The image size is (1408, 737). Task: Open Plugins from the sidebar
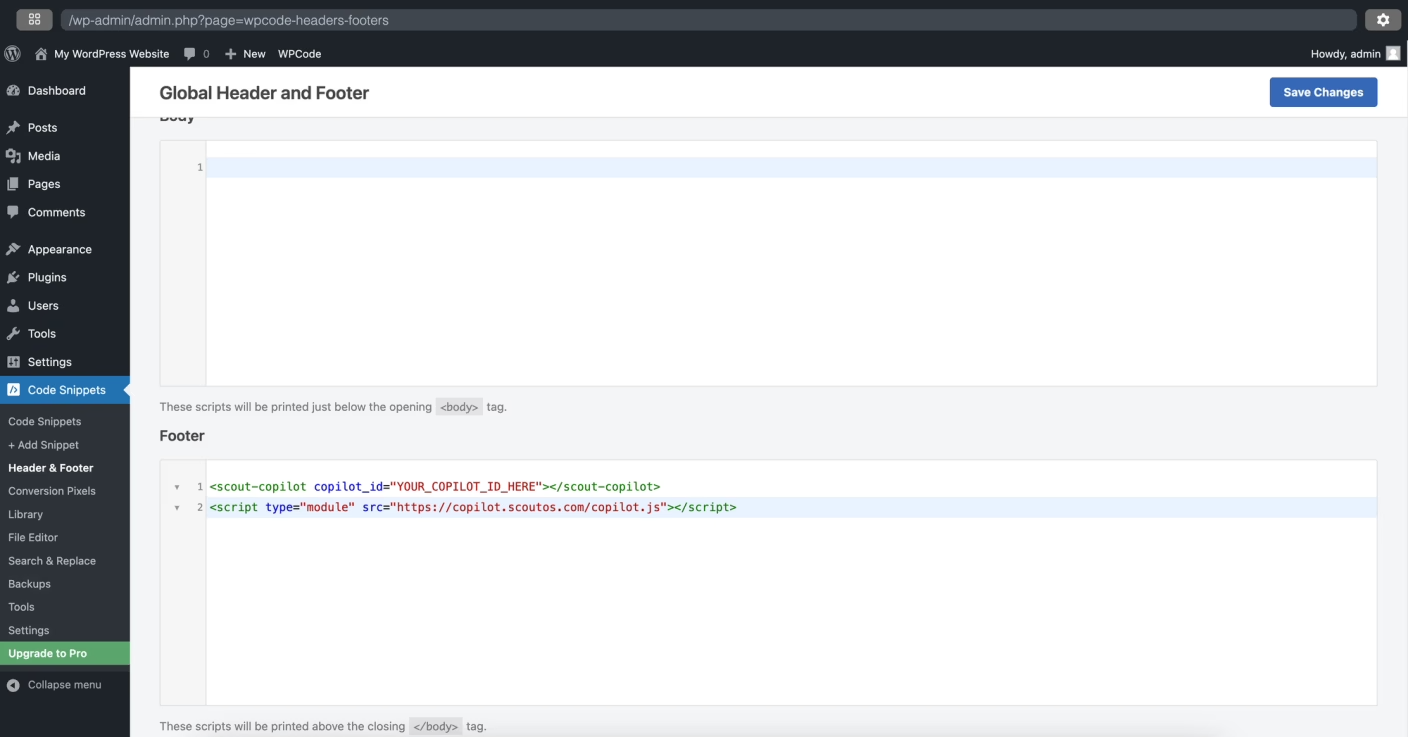click(47, 277)
